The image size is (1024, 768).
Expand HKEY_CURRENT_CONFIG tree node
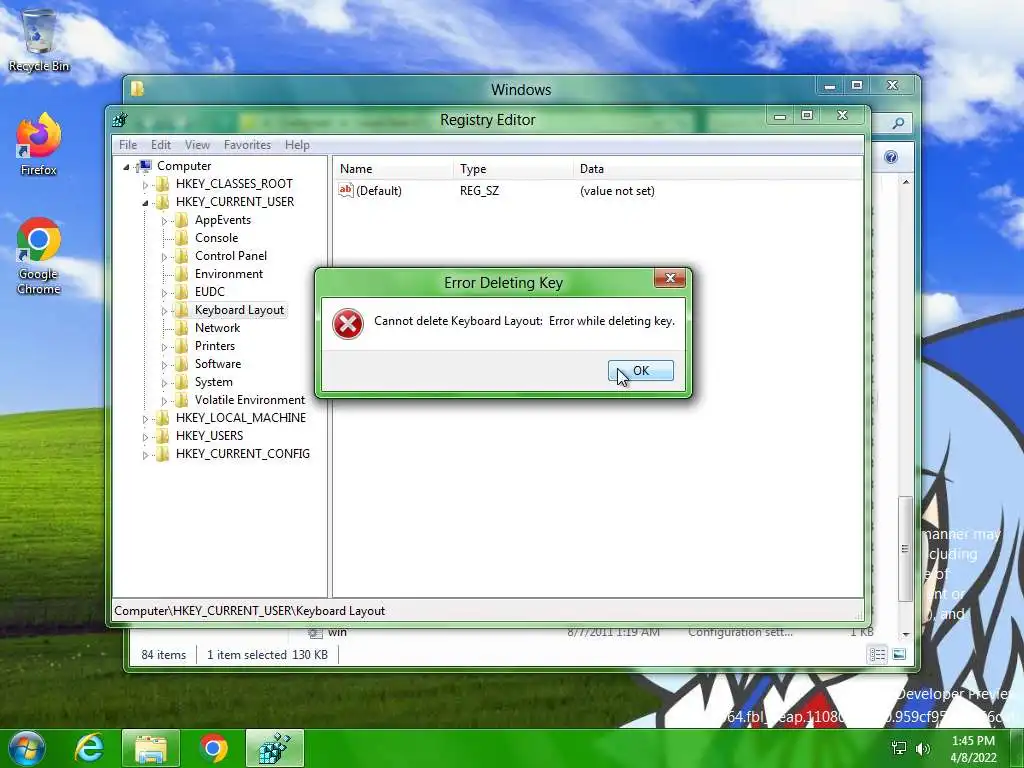point(145,455)
